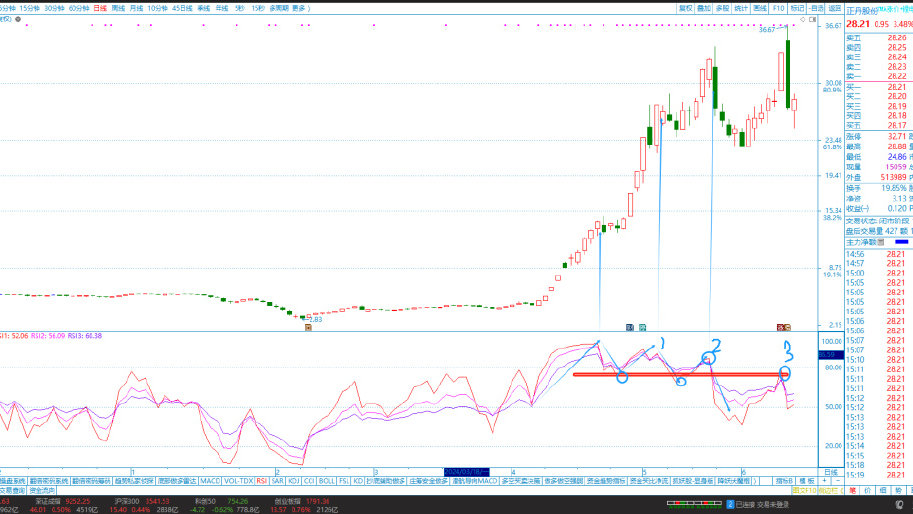Viewport: 913px width, 514px height.
Task: Switch chart period to 60分钟
Action: [78, 7]
